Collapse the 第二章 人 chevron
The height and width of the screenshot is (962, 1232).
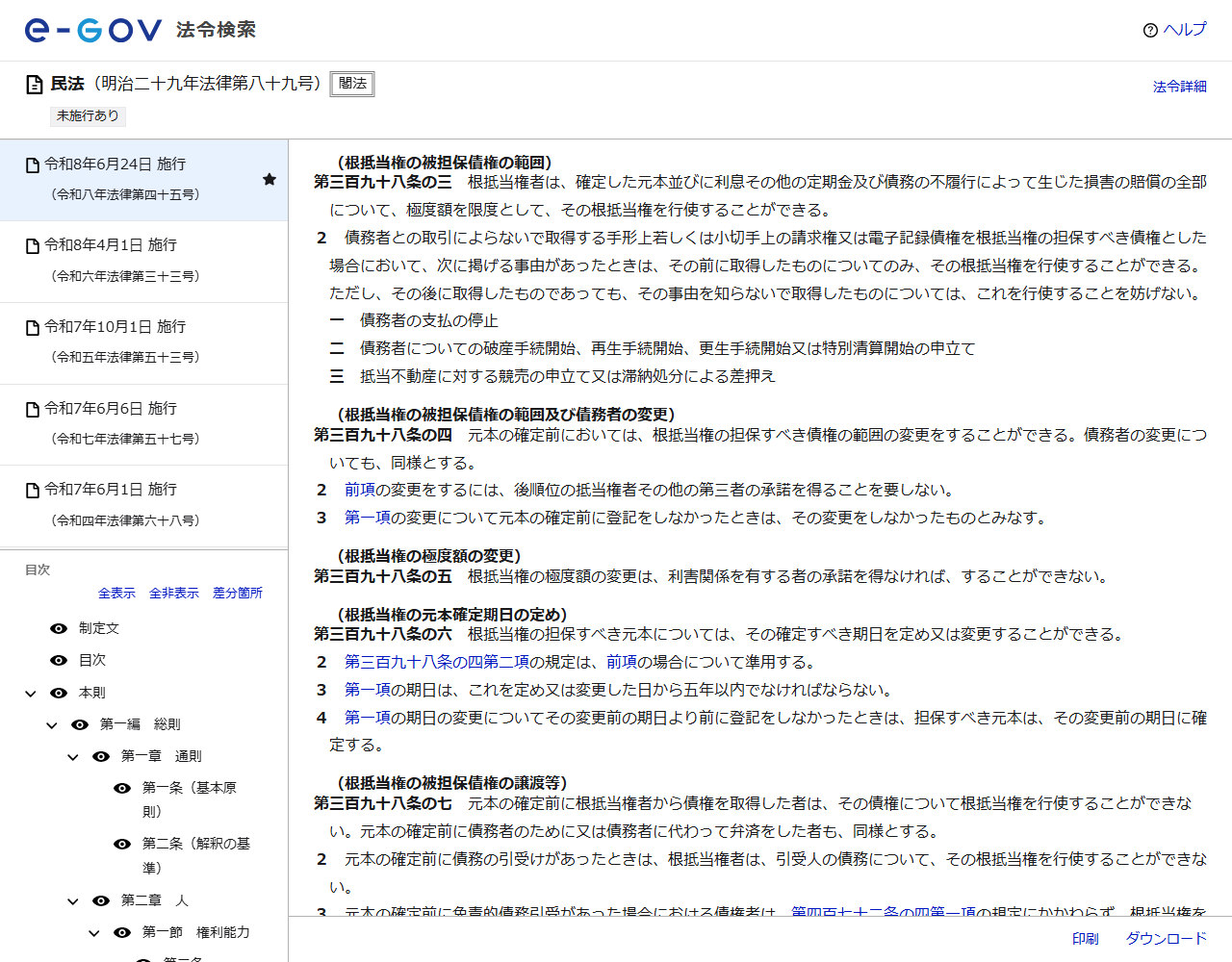tap(73, 901)
